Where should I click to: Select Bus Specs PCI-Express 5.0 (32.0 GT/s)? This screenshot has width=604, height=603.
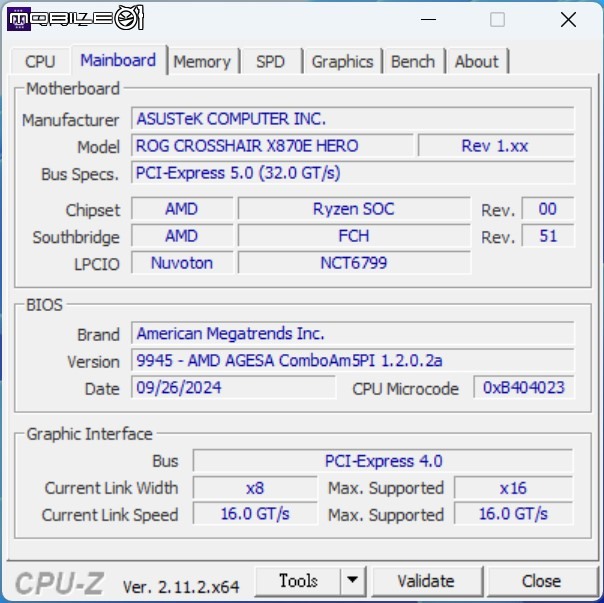(x=352, y=173)
